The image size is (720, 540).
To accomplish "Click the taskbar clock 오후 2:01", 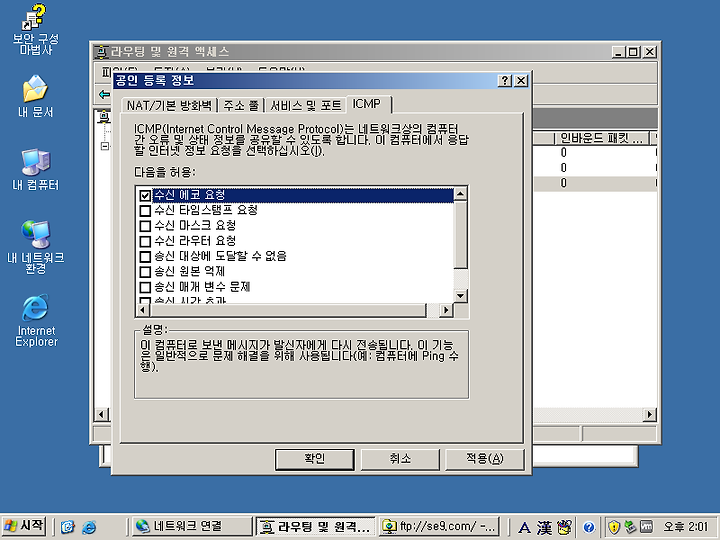I will [x=686, y=527].
